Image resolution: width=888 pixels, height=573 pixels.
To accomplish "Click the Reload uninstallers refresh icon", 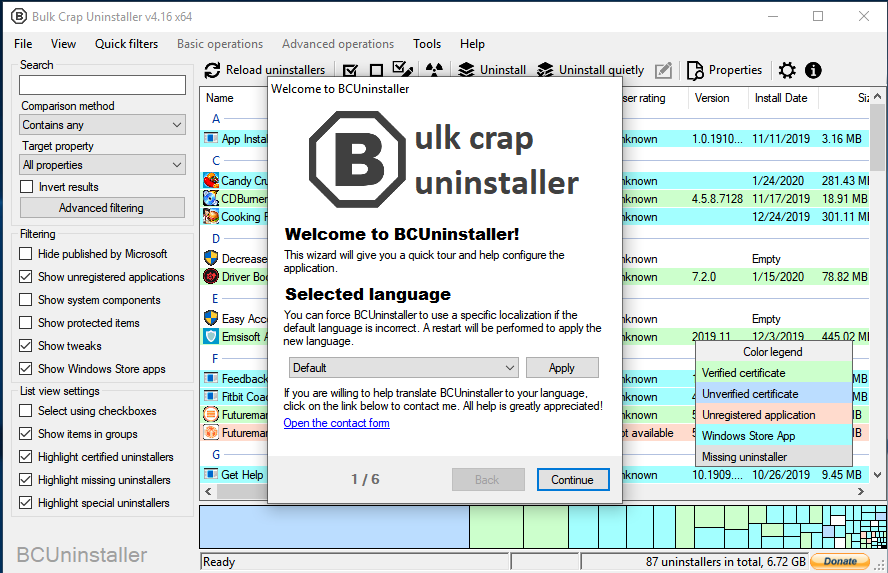I will [x=212, y=70].
